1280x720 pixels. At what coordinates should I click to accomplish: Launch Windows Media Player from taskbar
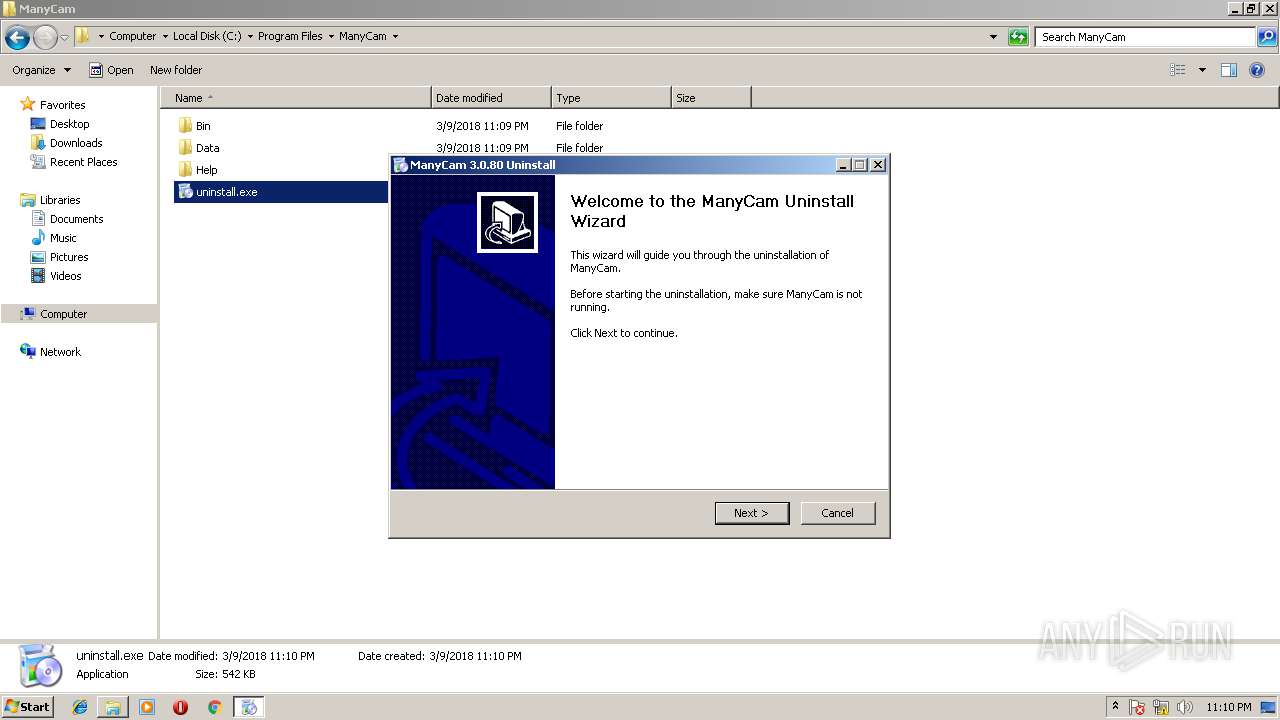pos(147,707)
